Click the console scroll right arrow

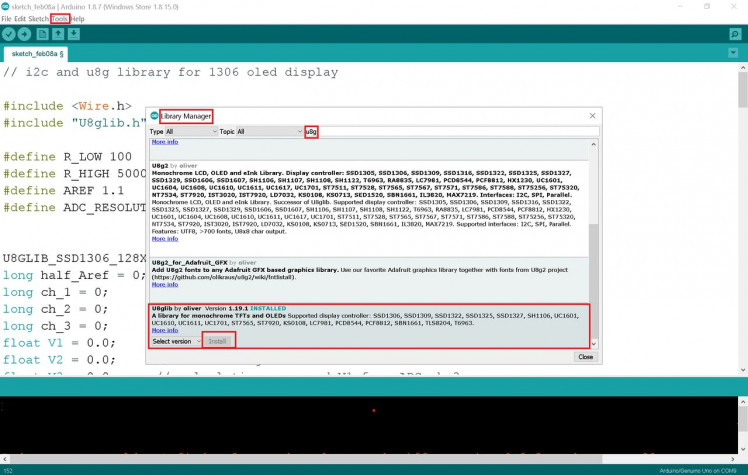click(733, 459)
